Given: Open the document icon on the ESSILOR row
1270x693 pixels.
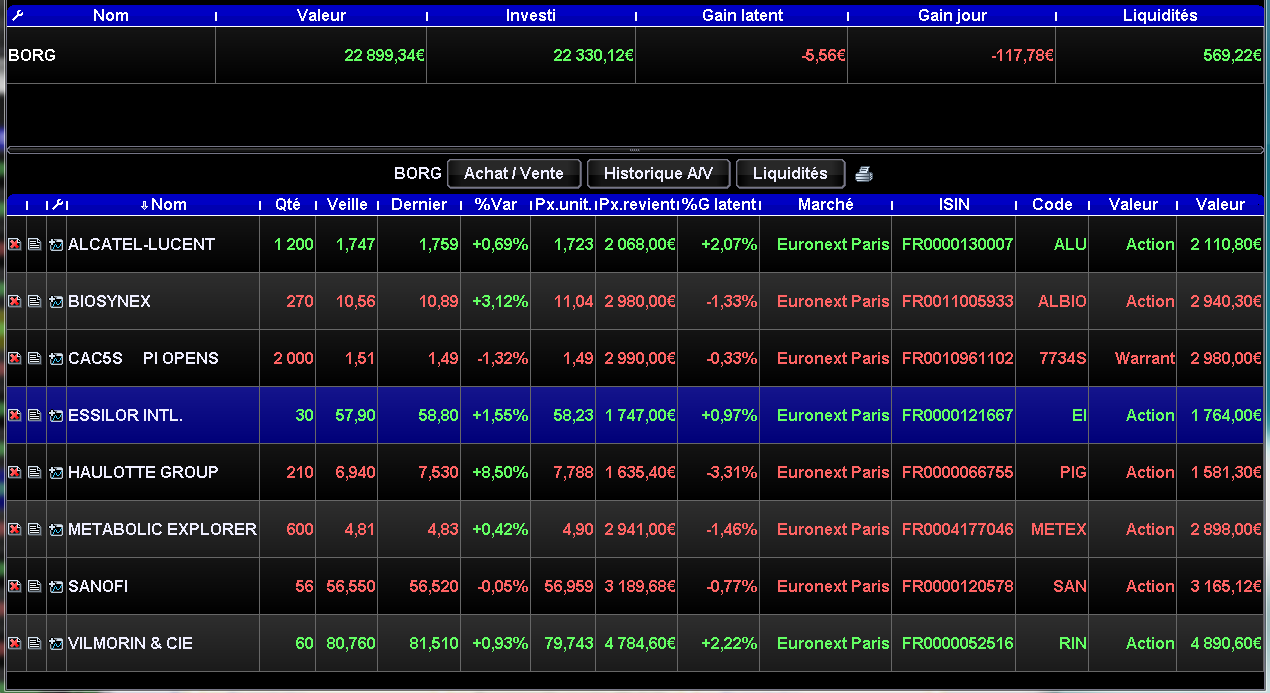Looking at the screenshot, I should coord(35,415).
